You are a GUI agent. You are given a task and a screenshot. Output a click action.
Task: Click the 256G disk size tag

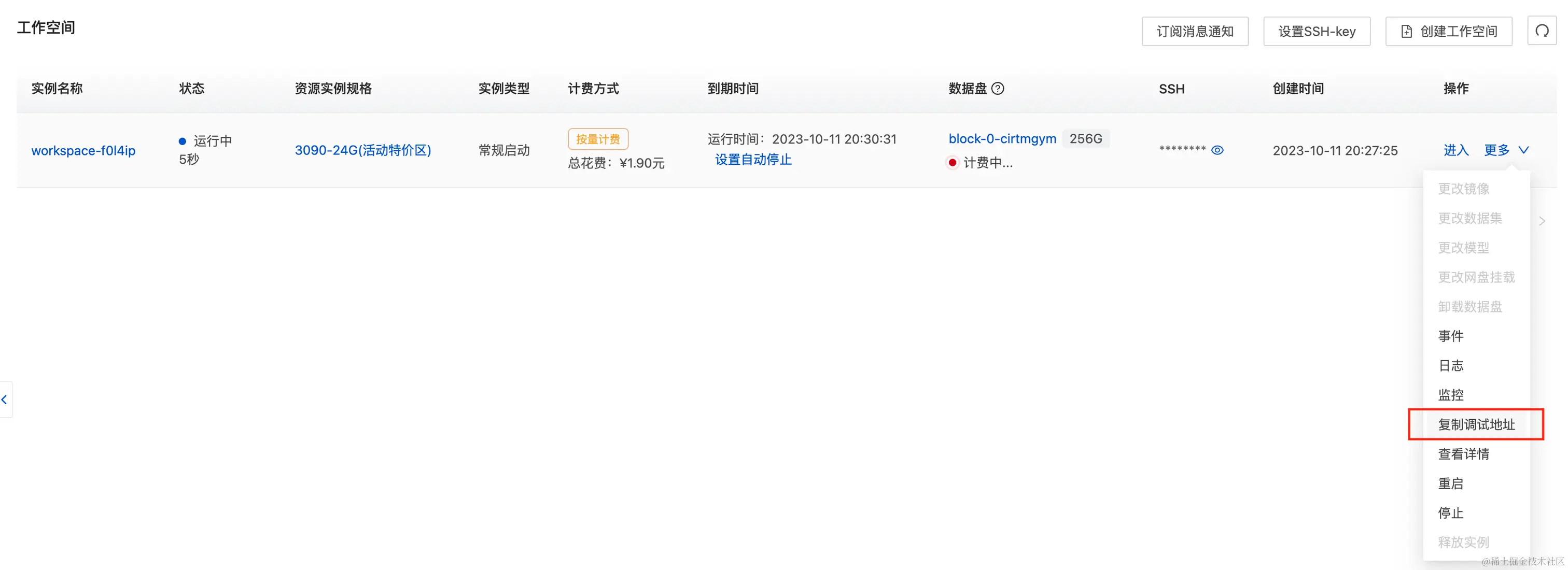click(1086, 139)
